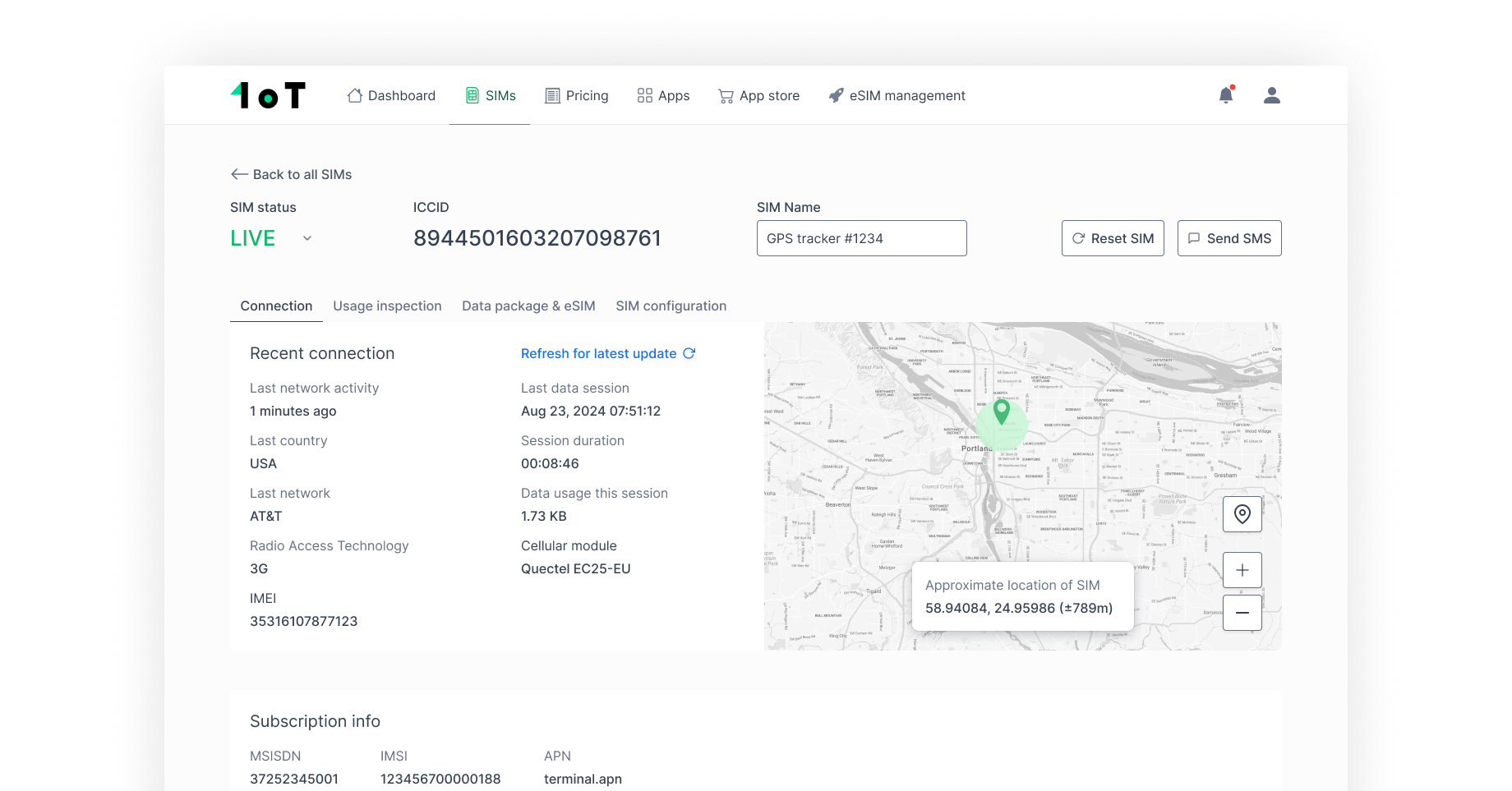1512x791 pixels.
Task: Select the MSISDN value 37252345001
Action: [x=294, y=779]
